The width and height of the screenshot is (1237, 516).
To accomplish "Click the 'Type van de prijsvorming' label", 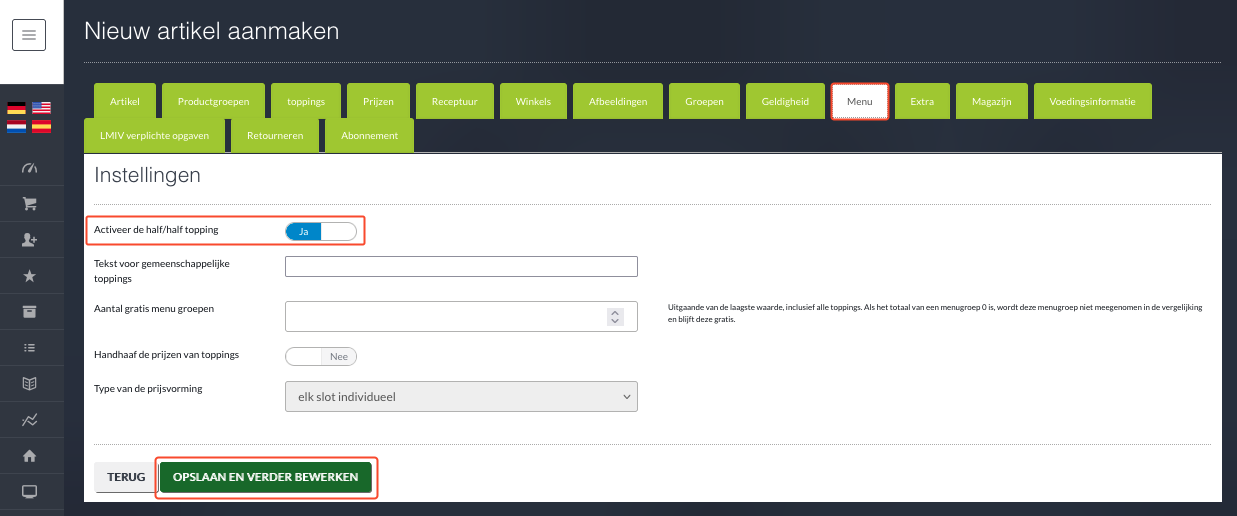I will 148,388.
